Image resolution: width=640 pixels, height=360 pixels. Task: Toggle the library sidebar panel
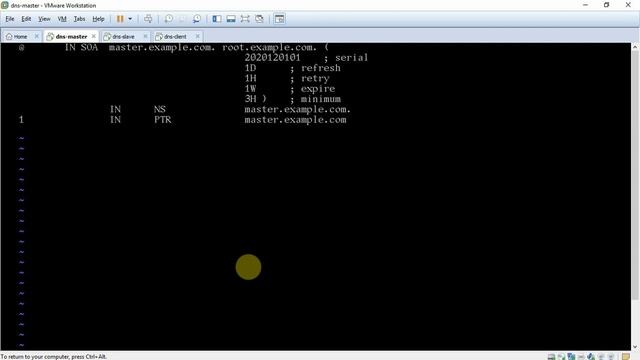click(217, 19)
